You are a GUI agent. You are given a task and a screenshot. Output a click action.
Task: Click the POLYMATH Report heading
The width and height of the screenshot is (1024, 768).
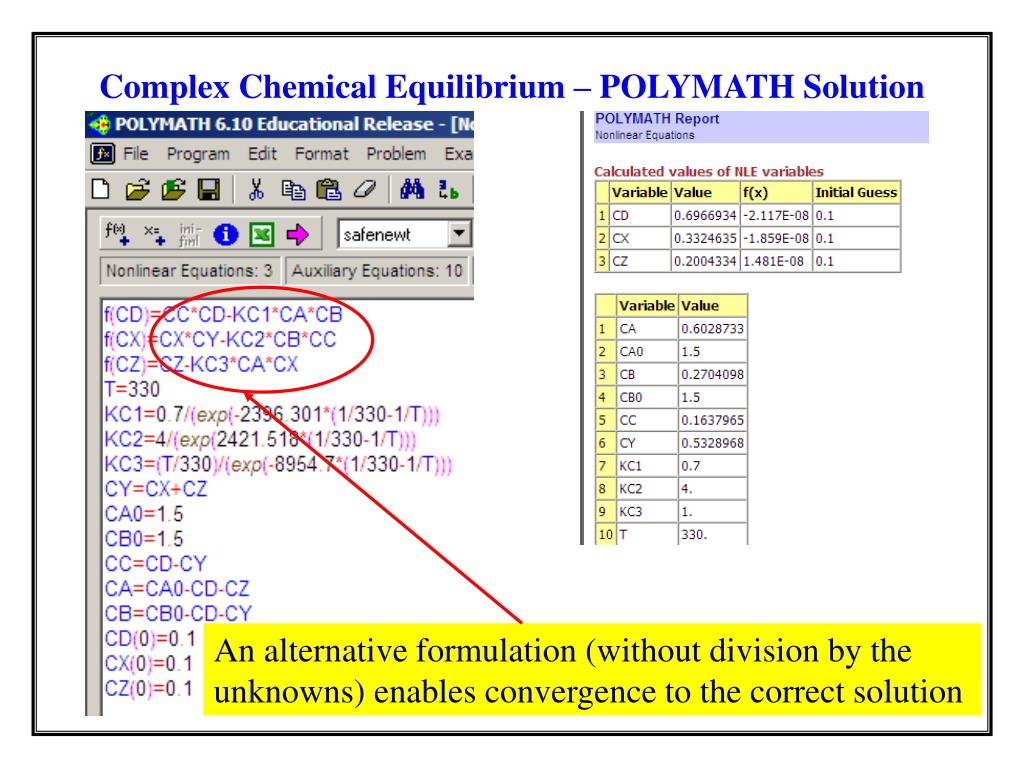point(656,119)
